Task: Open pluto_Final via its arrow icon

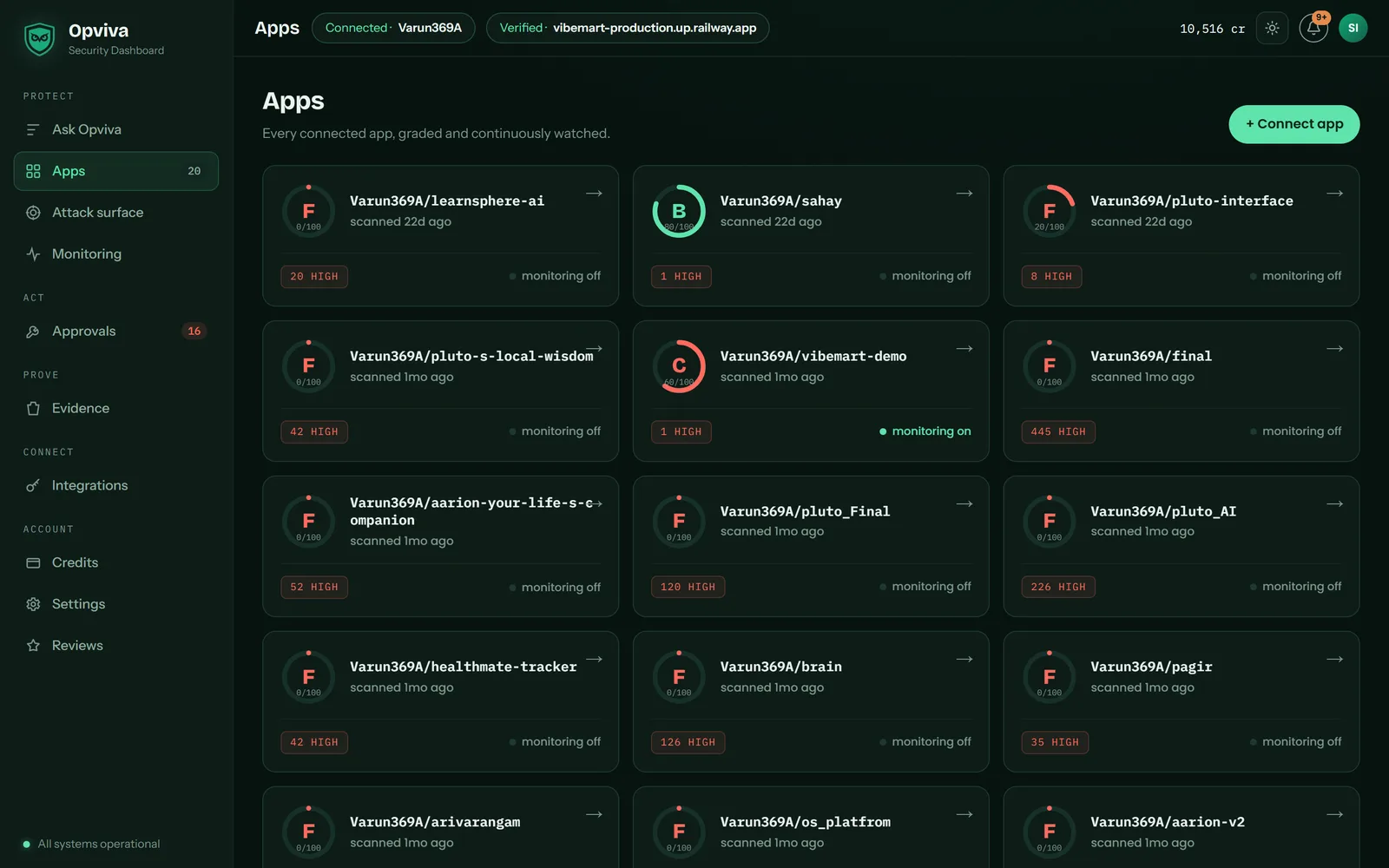Action: point(964,504)
